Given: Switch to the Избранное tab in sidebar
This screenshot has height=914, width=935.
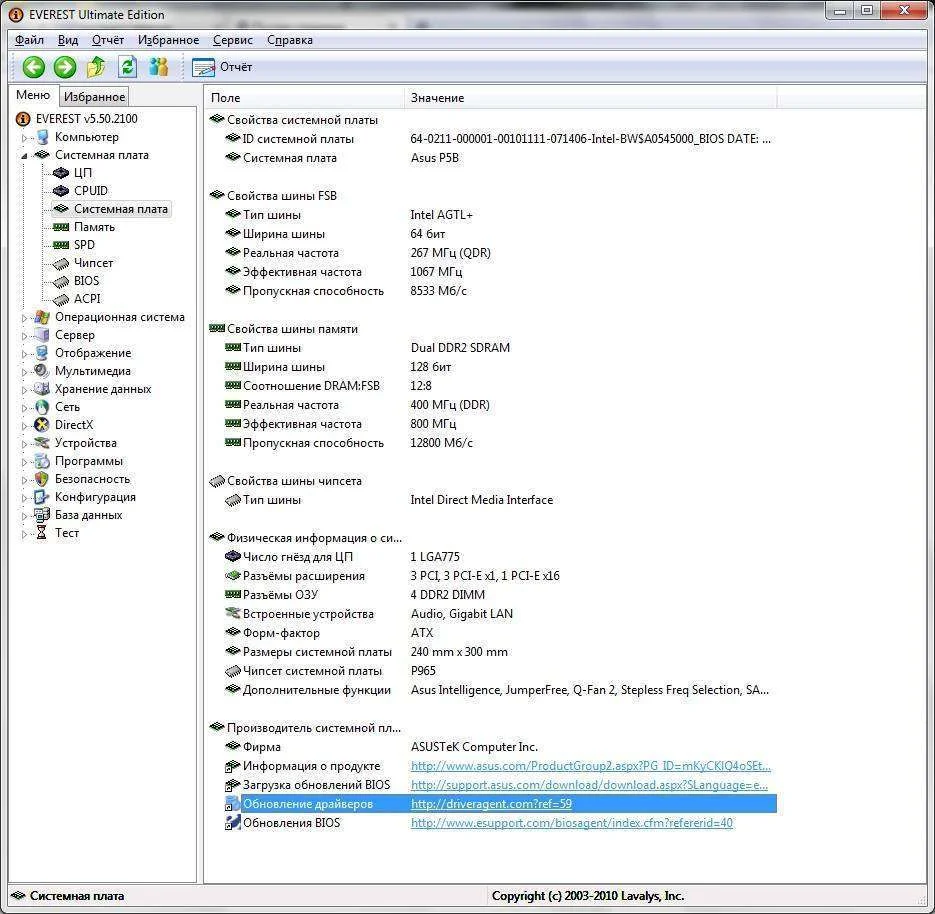Looking at the screenshot, I should tap(94, 97).
